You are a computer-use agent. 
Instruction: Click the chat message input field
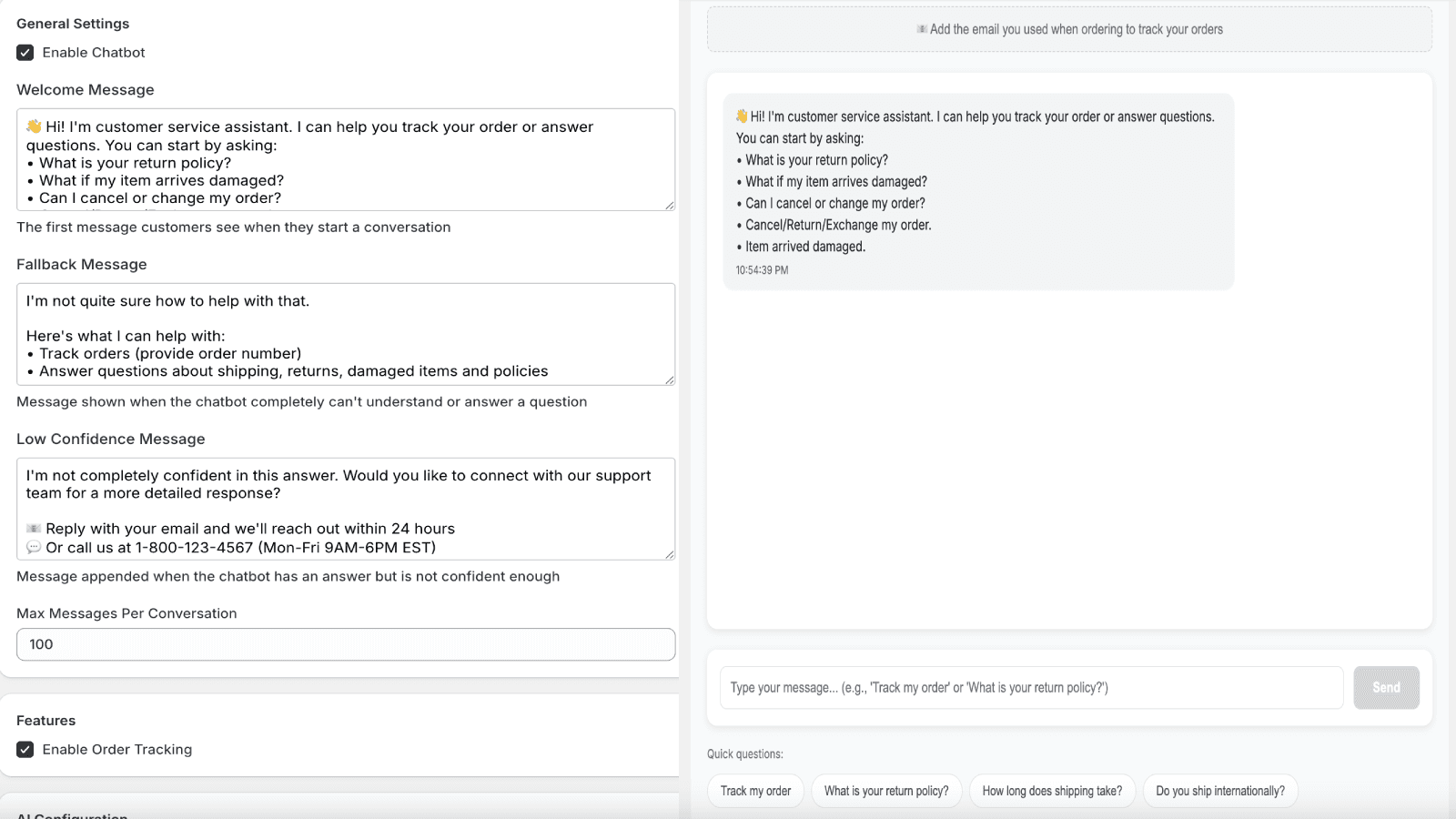pos(1028,687)
